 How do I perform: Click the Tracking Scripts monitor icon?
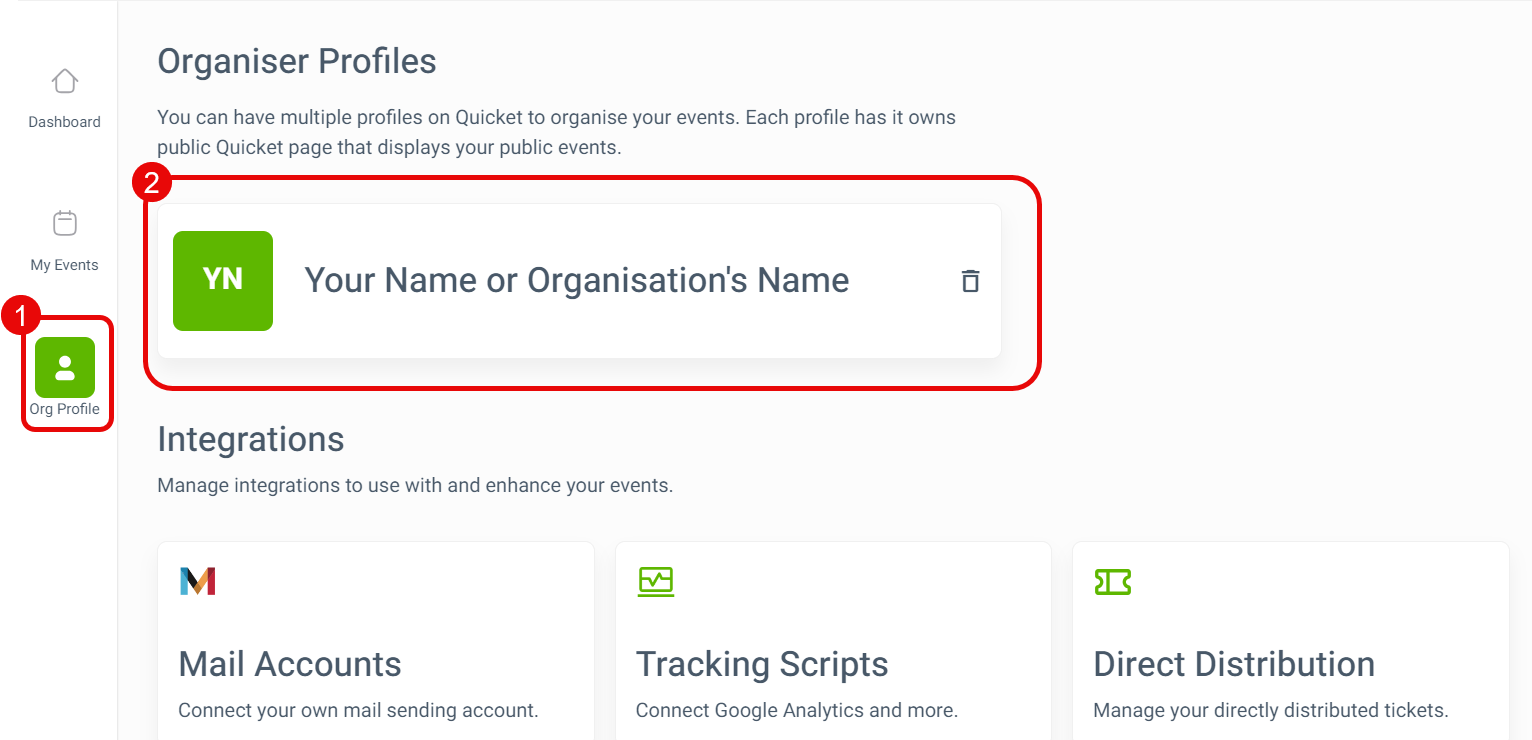[x=656, y=582]
